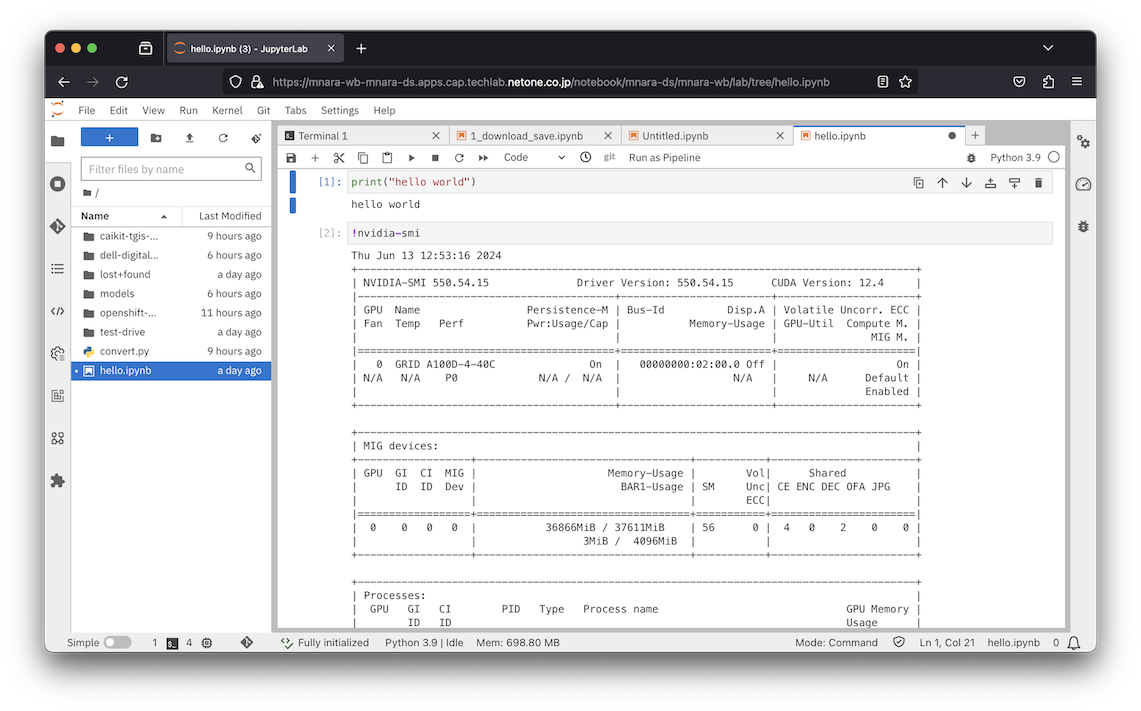Open the Code Snippets sidebar panel

pos(57,311)
